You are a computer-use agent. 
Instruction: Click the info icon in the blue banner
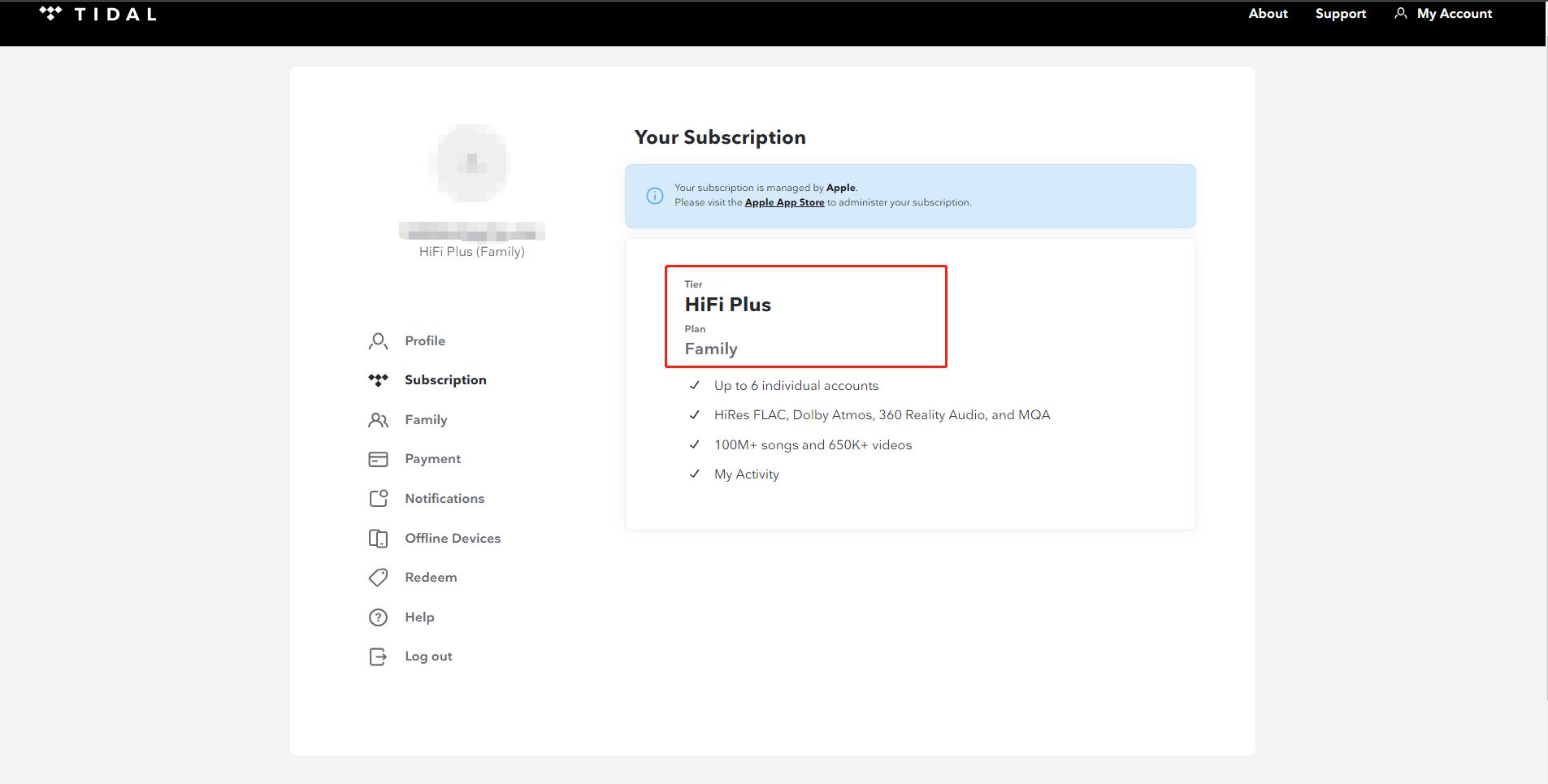655,196
